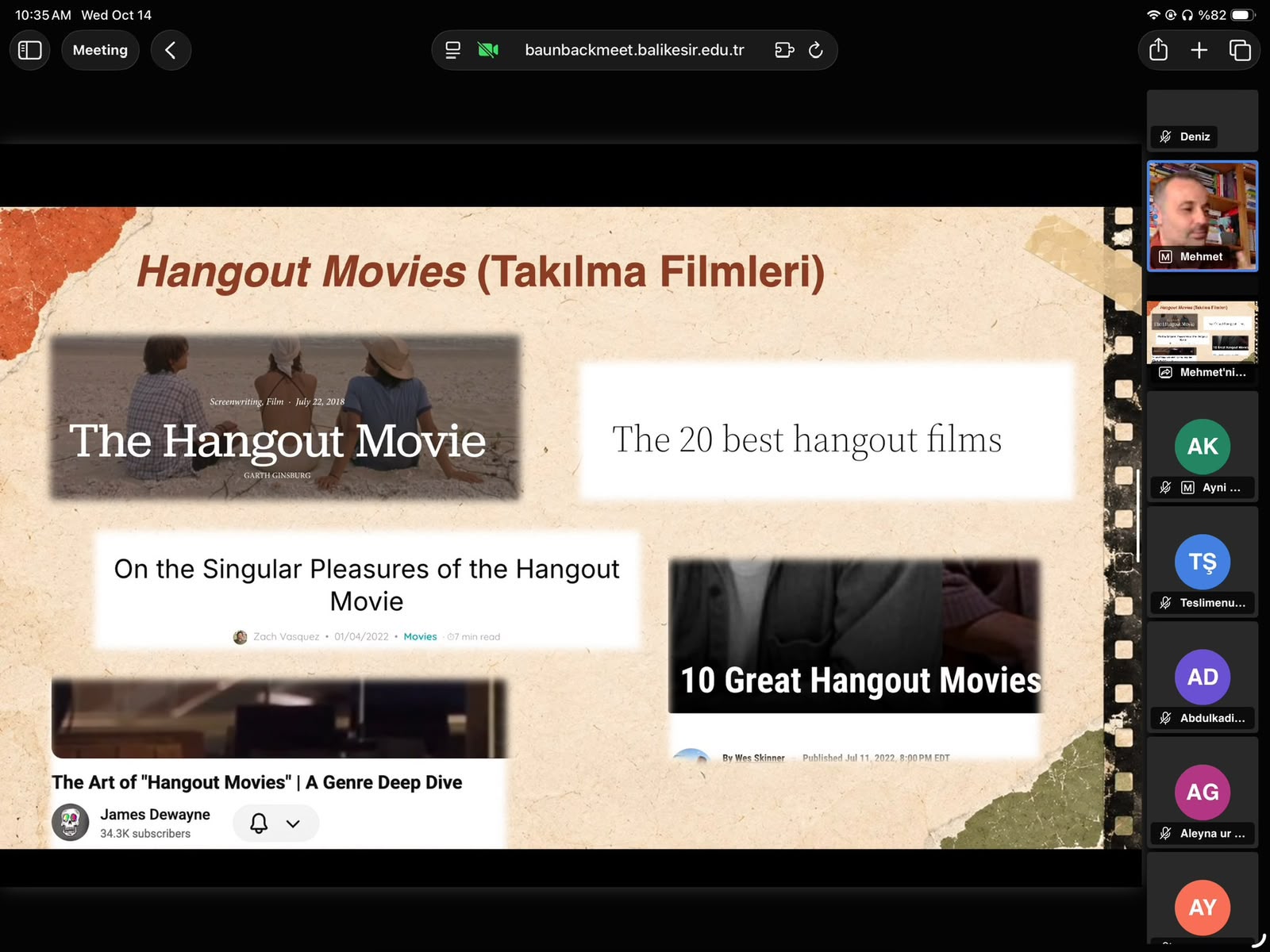Go back with the chevron button
This screenshot has height=952, width=1270.
pyautogui.click(x=171, y=50)
